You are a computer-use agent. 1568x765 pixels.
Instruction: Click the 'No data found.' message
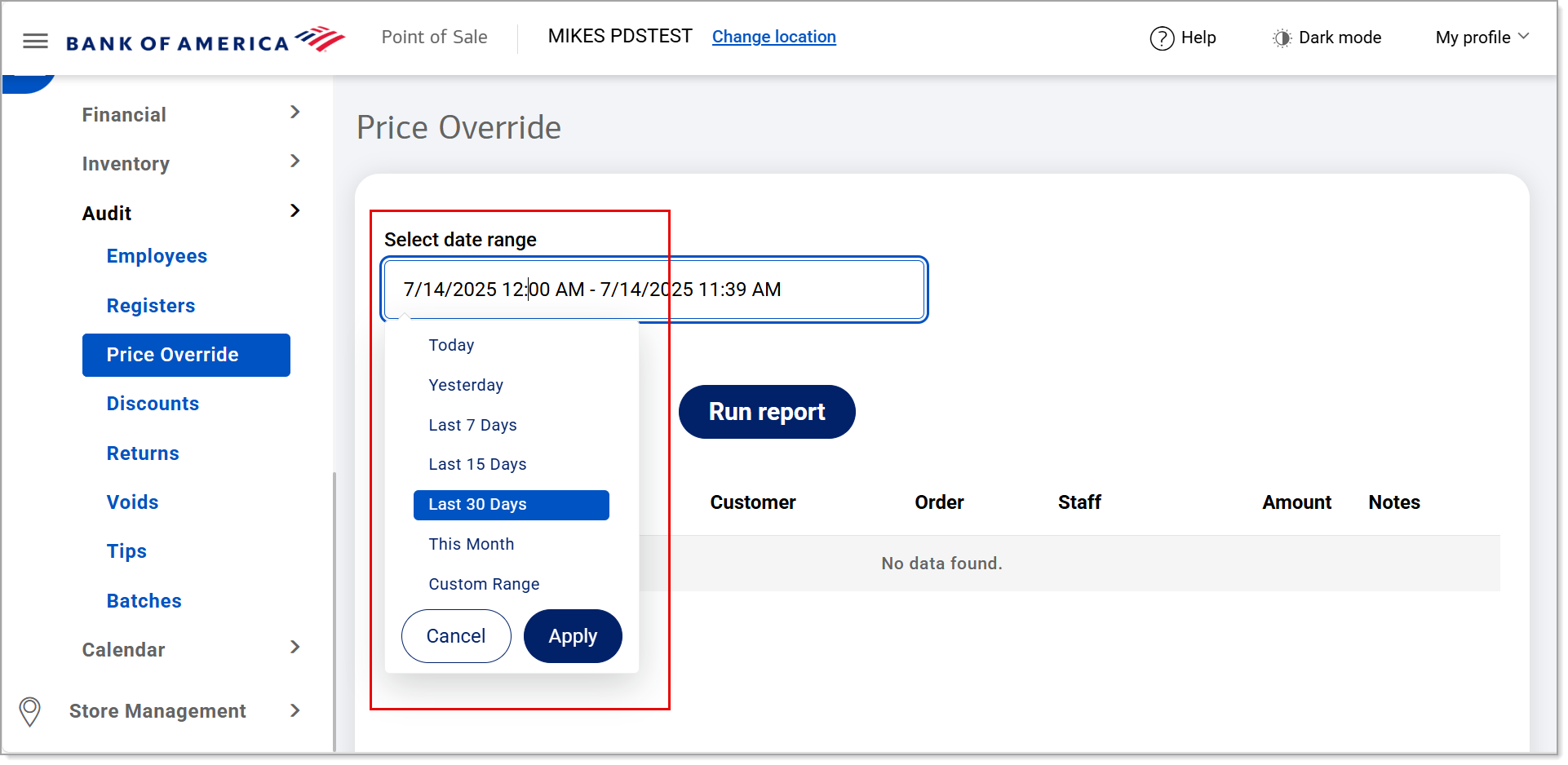pyautogui.click(x=941, y=564)
